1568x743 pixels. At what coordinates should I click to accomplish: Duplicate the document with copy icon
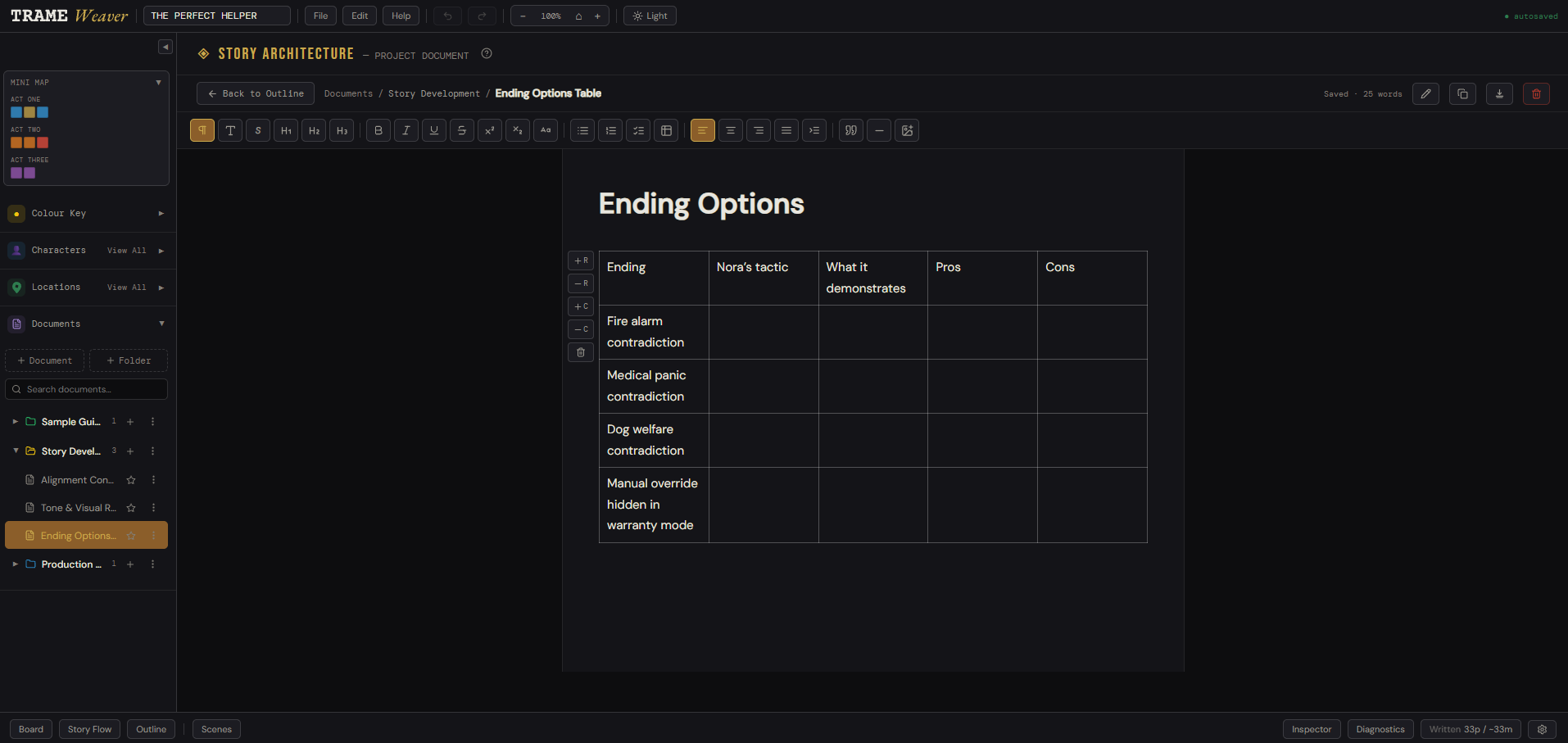coord(1462,93)
